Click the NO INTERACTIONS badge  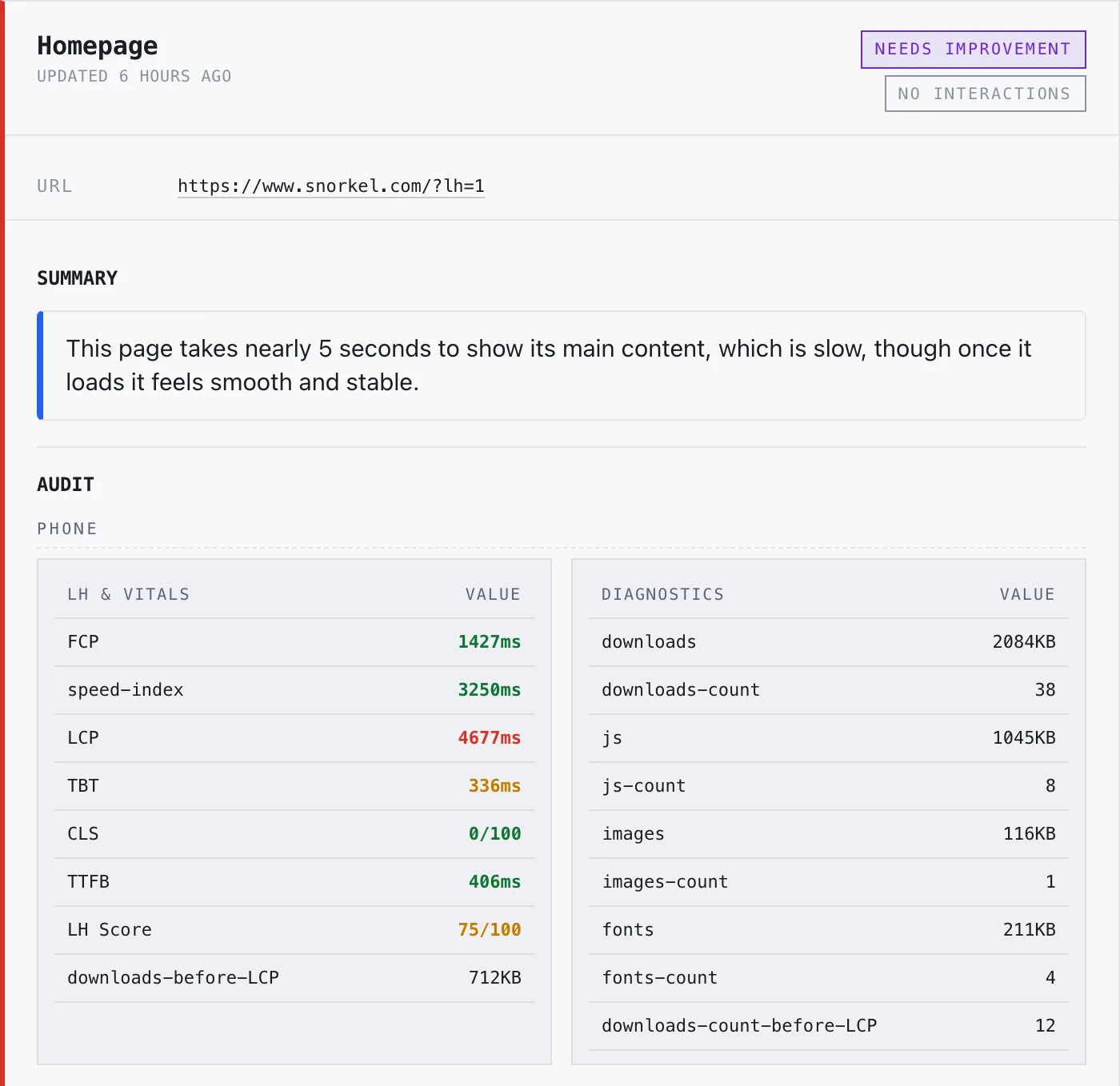(x=985, y=94)
